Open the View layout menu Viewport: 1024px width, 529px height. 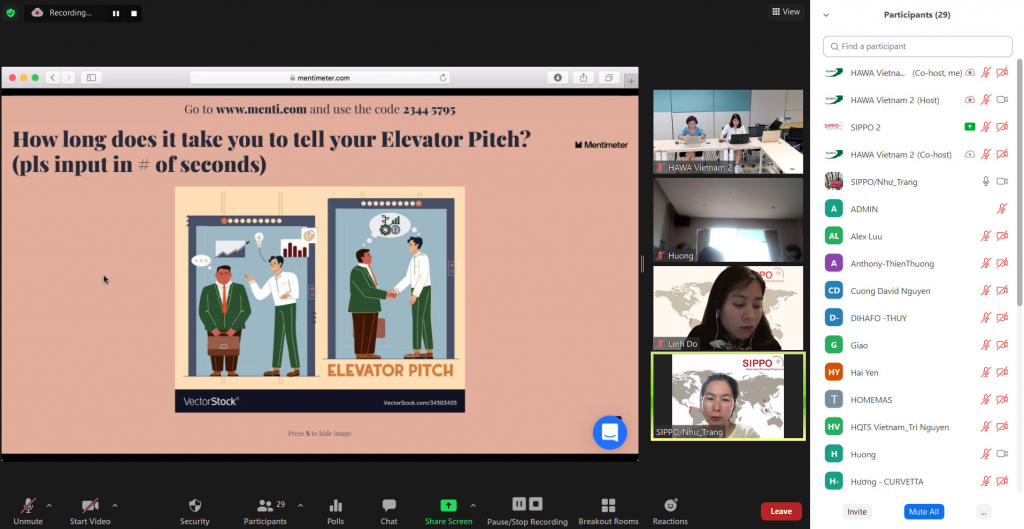(x=786, y=12)
